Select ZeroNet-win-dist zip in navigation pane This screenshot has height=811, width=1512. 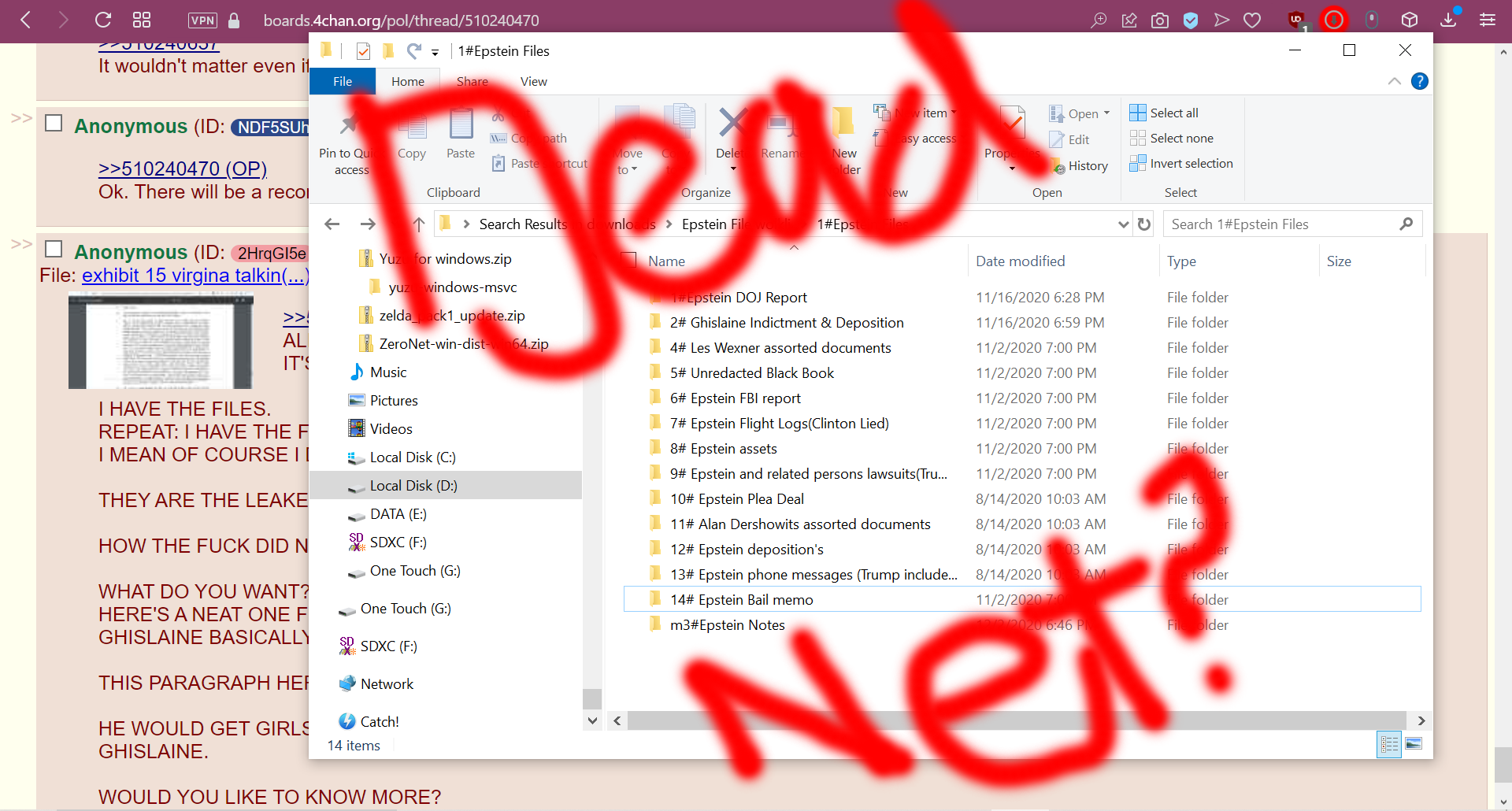[x=464, y=344]
